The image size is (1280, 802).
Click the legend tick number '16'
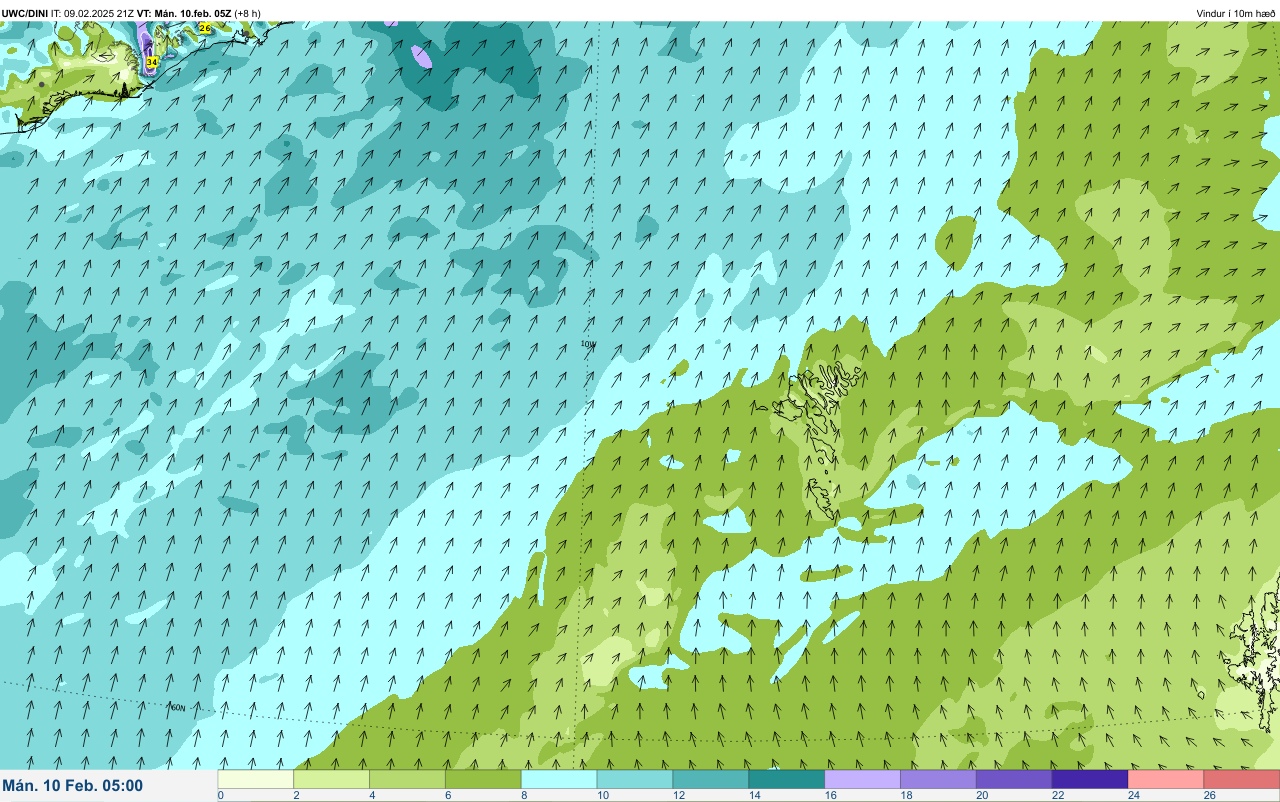(830, 796)
